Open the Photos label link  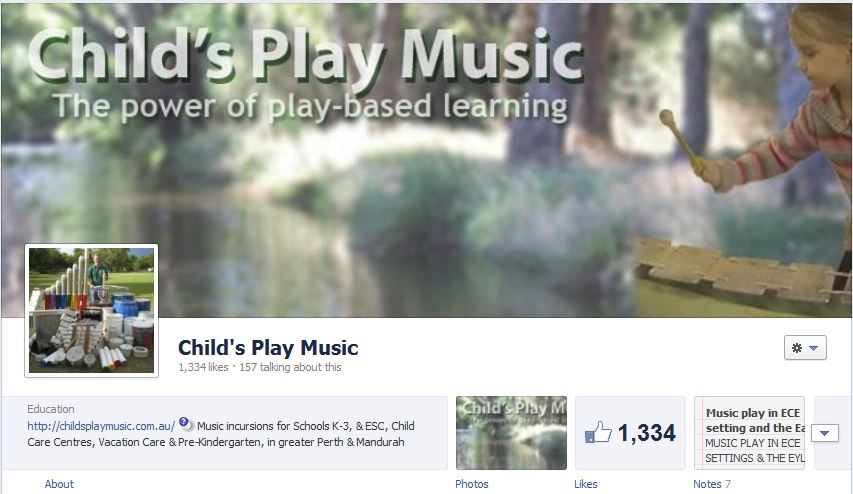click(x=472, y=484)
